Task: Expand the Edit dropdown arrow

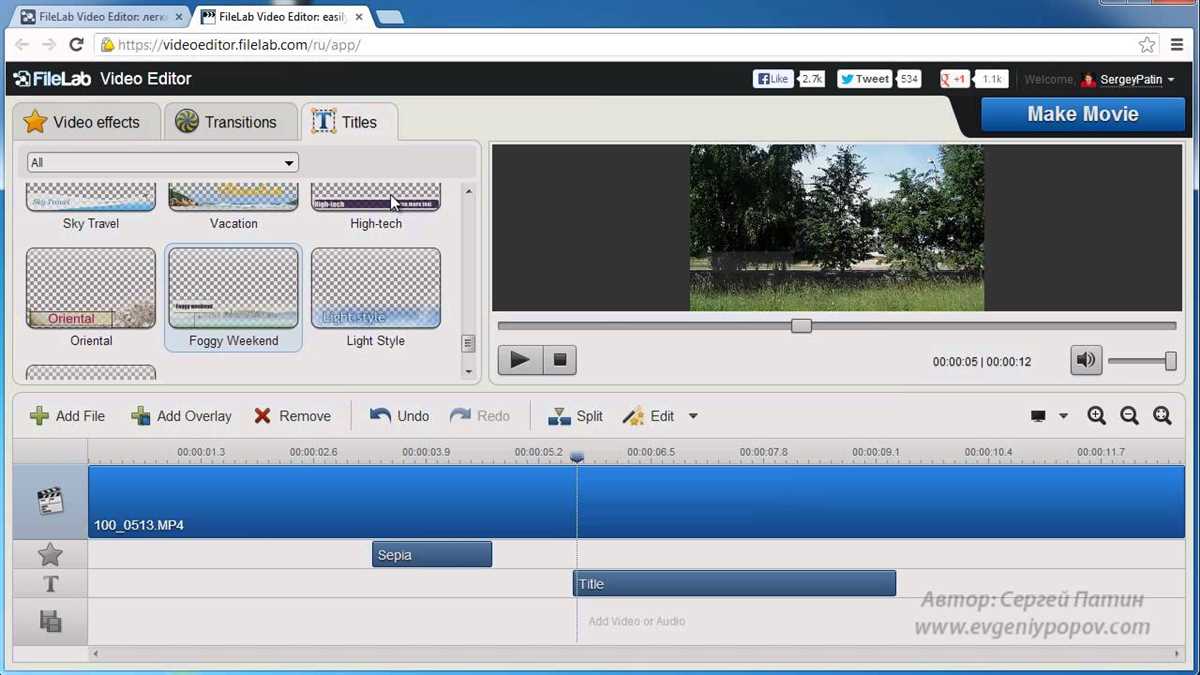Action: [693, 416]
